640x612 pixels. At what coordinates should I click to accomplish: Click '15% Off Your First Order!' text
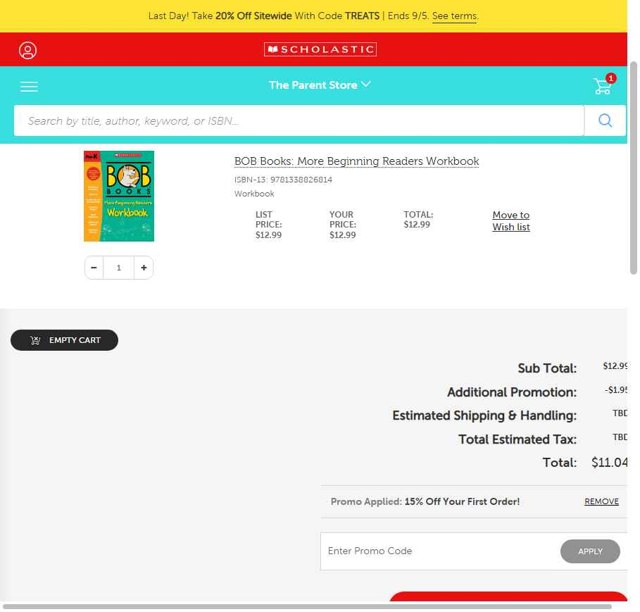coord(462,501)
